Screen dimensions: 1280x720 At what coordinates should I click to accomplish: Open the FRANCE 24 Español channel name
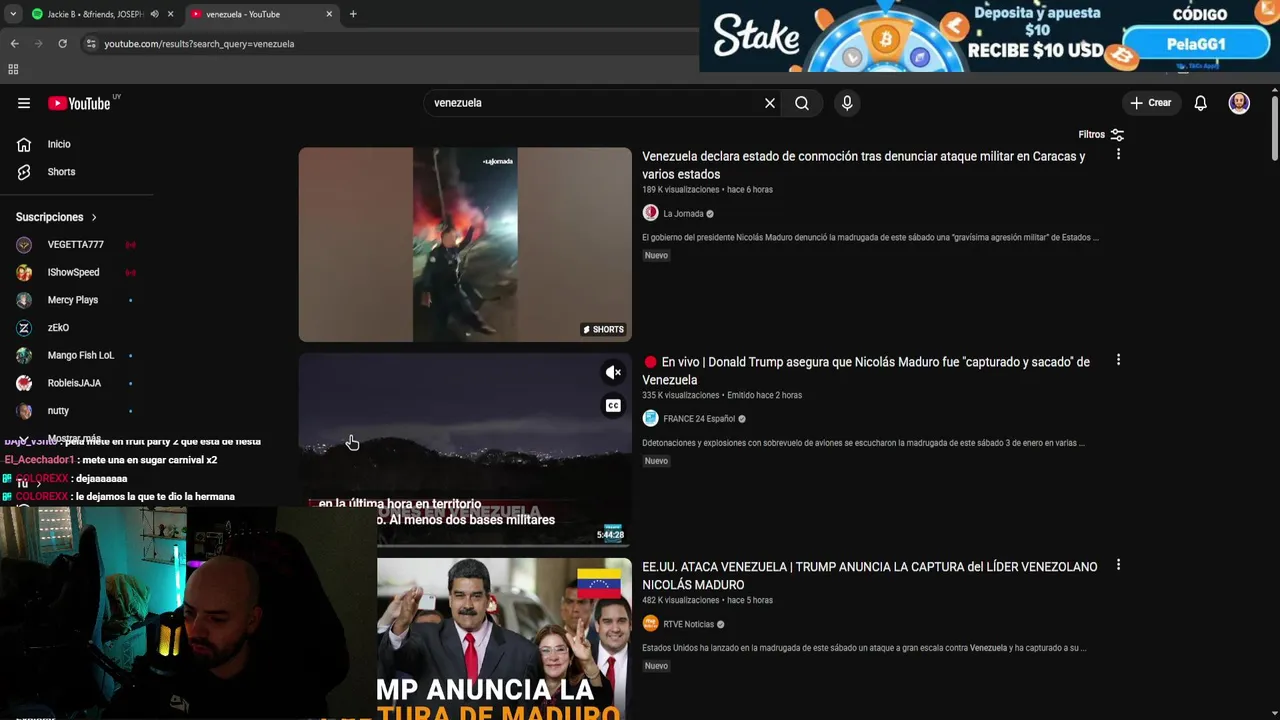(x=699, y=419)
